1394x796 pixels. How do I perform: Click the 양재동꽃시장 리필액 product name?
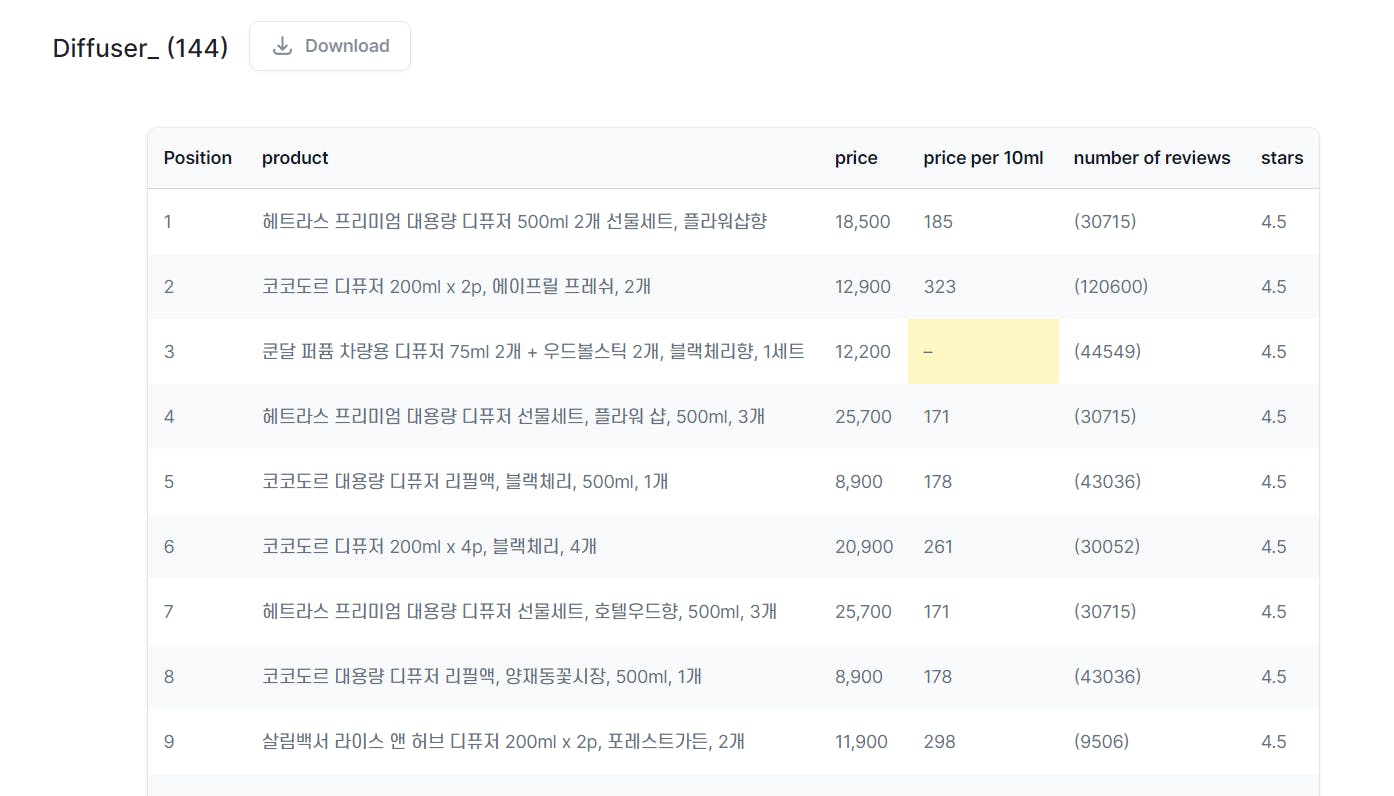pos(481,677)
